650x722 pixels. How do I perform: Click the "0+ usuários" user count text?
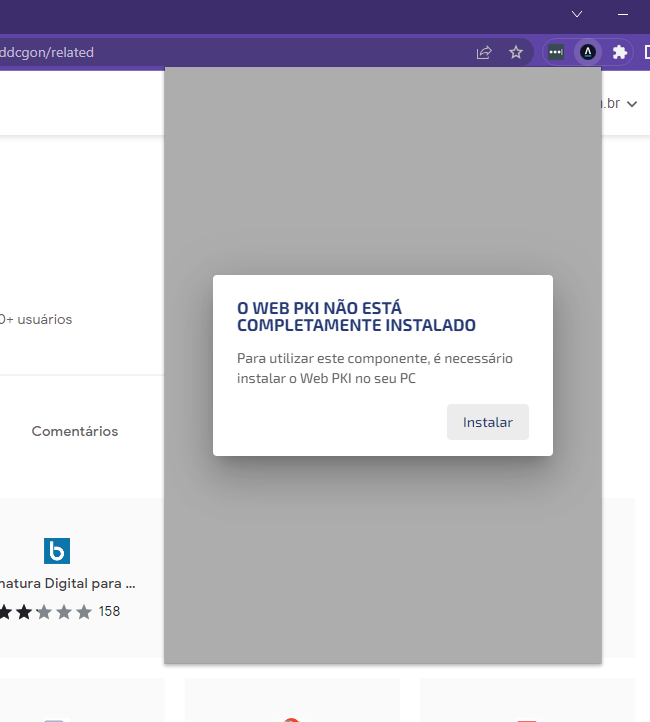pos(36,319)
